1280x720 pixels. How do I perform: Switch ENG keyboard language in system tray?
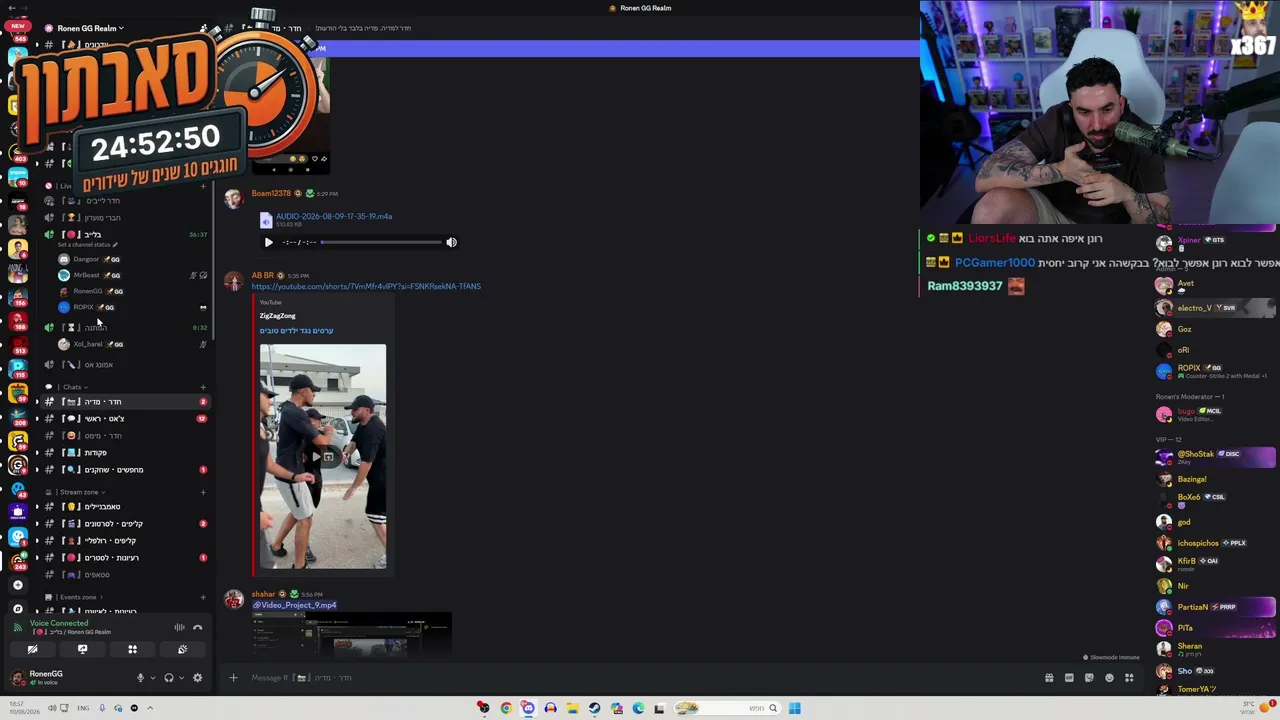(x=83, y=708)
